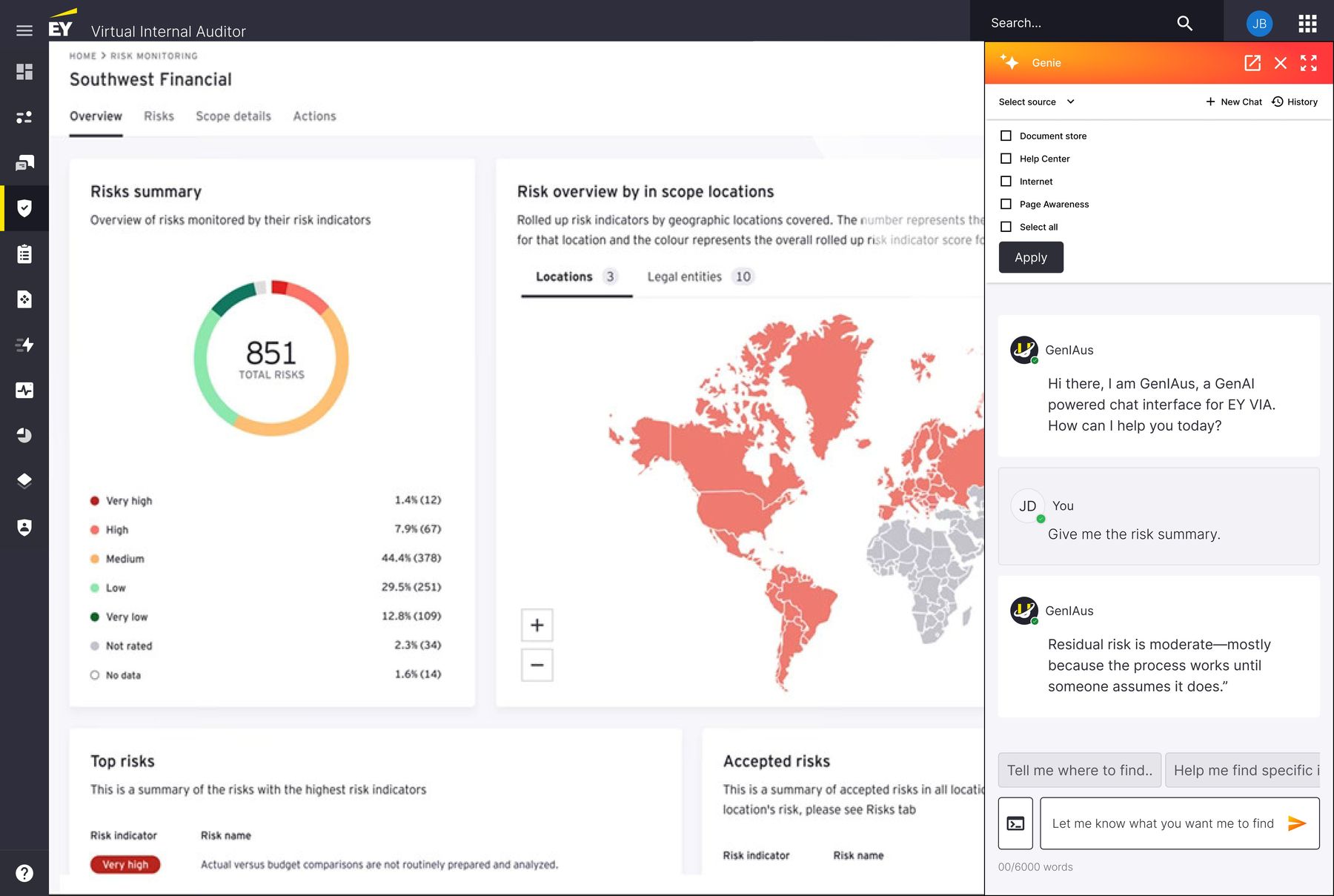Click the 'No data' legend label
The width and height of the screenshot is (1334, 896).
click(x=123, y=675)
